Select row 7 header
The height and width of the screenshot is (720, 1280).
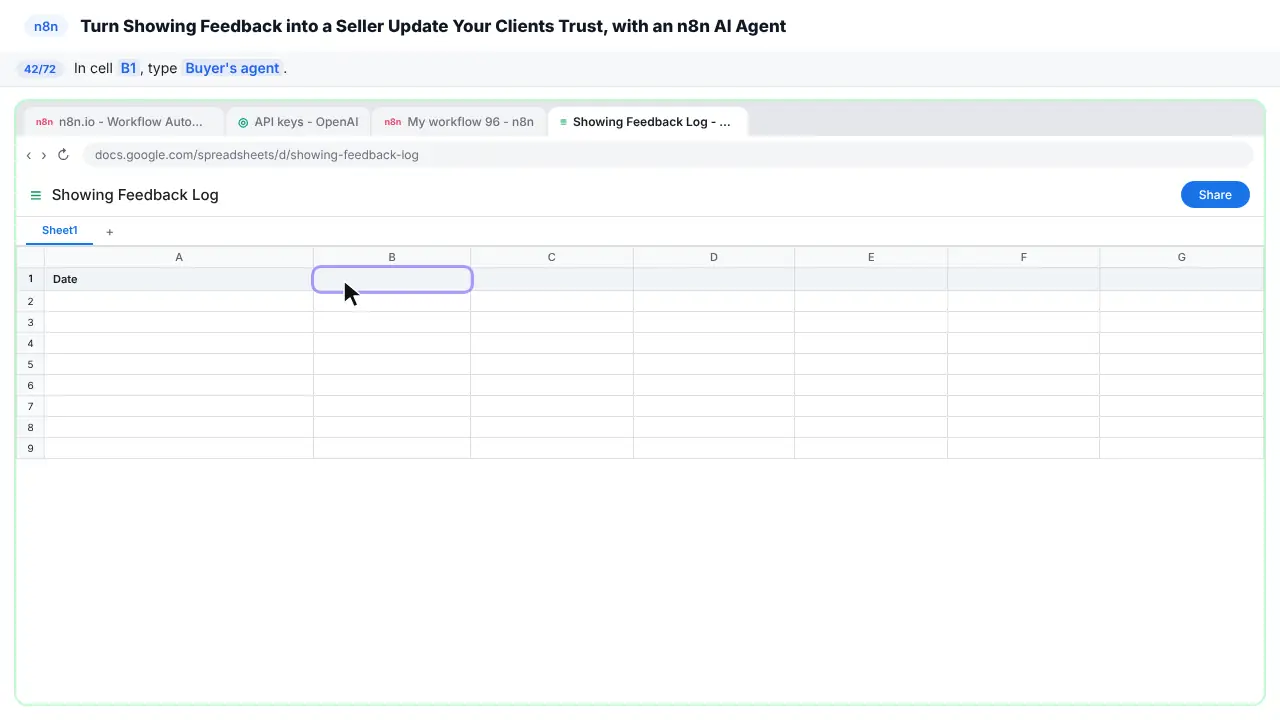coord(31,406)
